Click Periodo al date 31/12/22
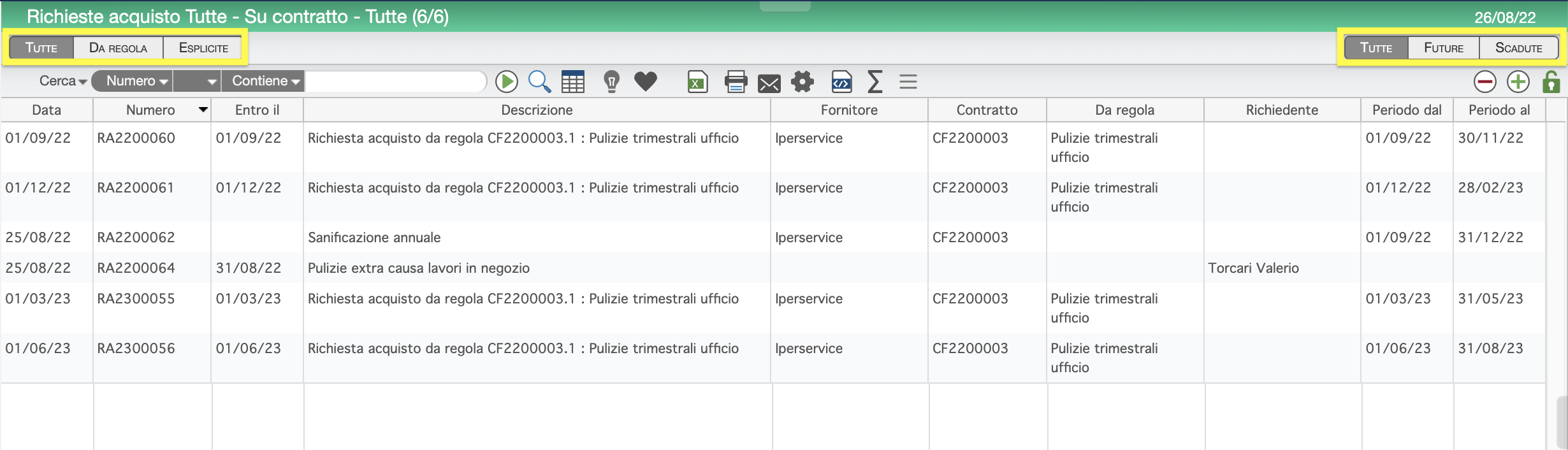This screenshot has height=450, width=1568. 1490,237
